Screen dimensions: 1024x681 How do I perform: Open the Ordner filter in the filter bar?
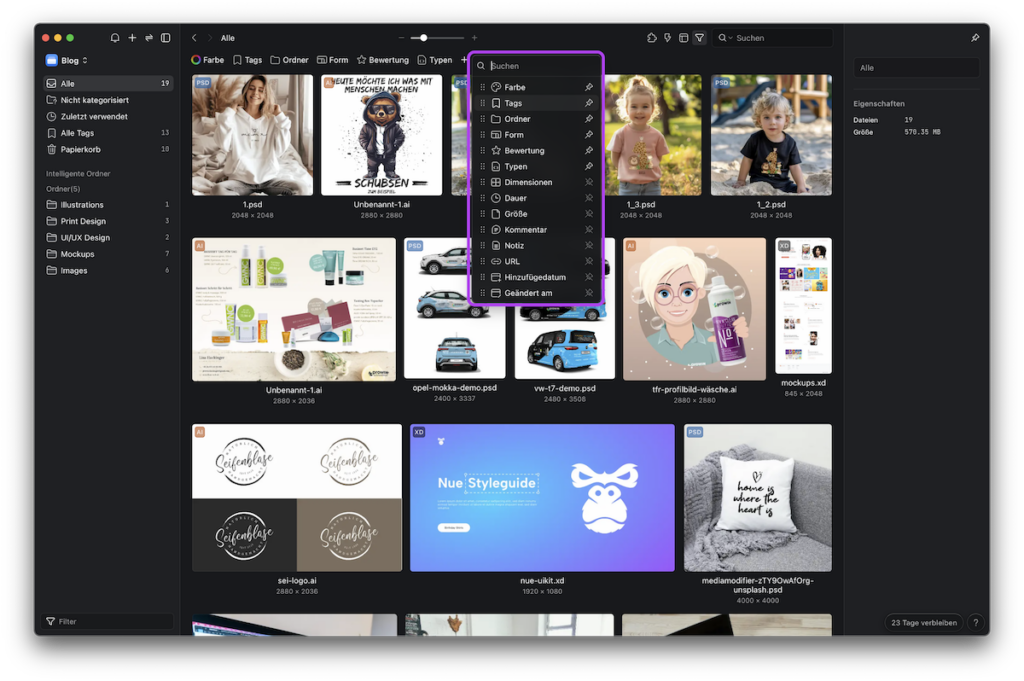click(289, 60)
